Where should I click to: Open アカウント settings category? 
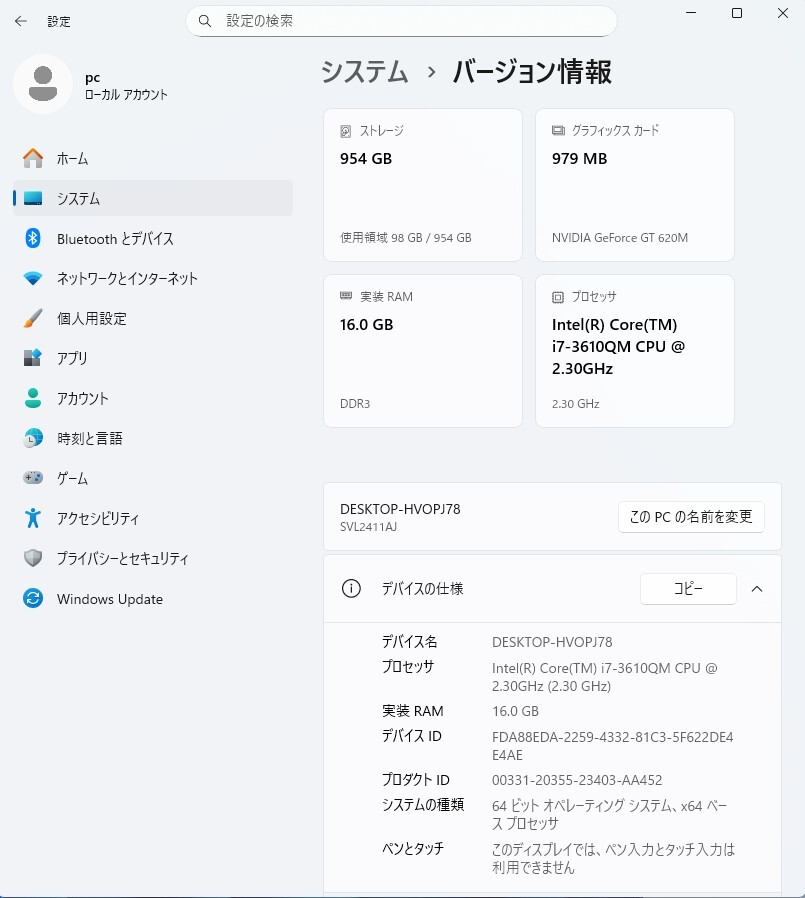(x=82, y=398)
